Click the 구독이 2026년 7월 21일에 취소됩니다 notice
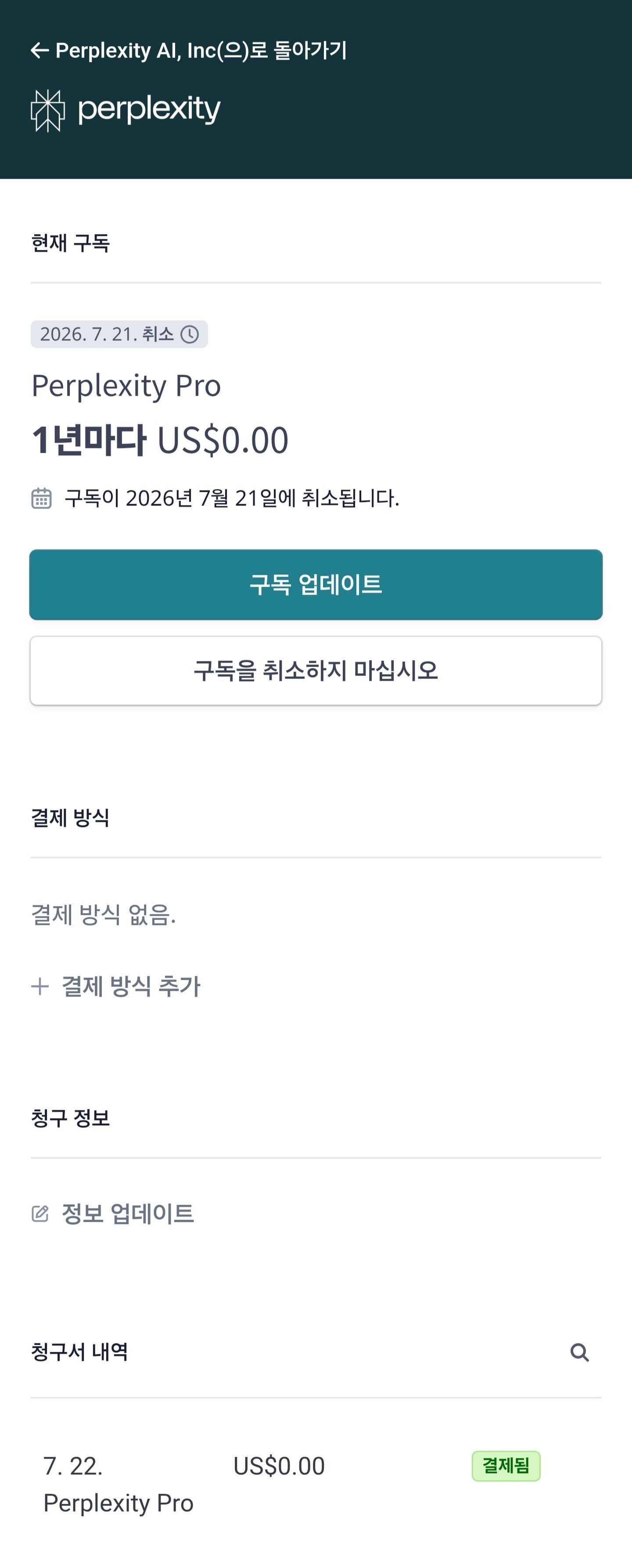 click(232, 498)
